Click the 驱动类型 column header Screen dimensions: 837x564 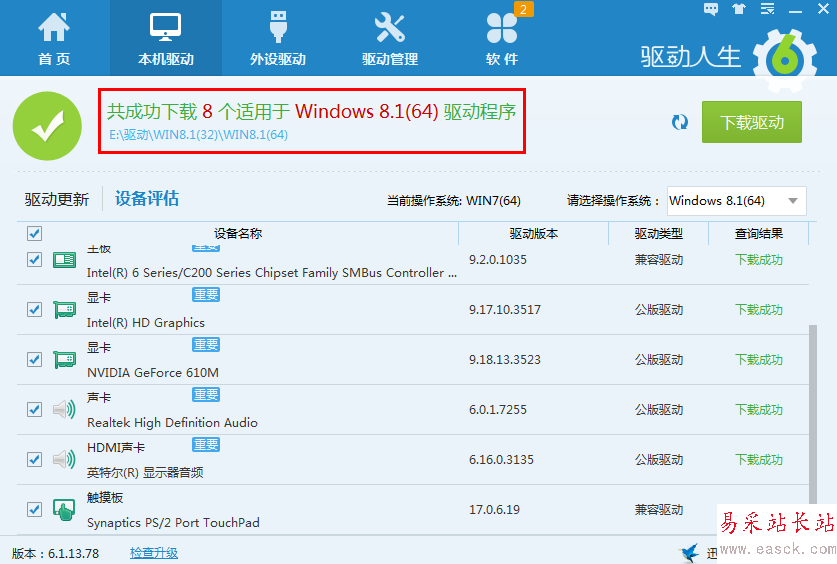[659, 233]
